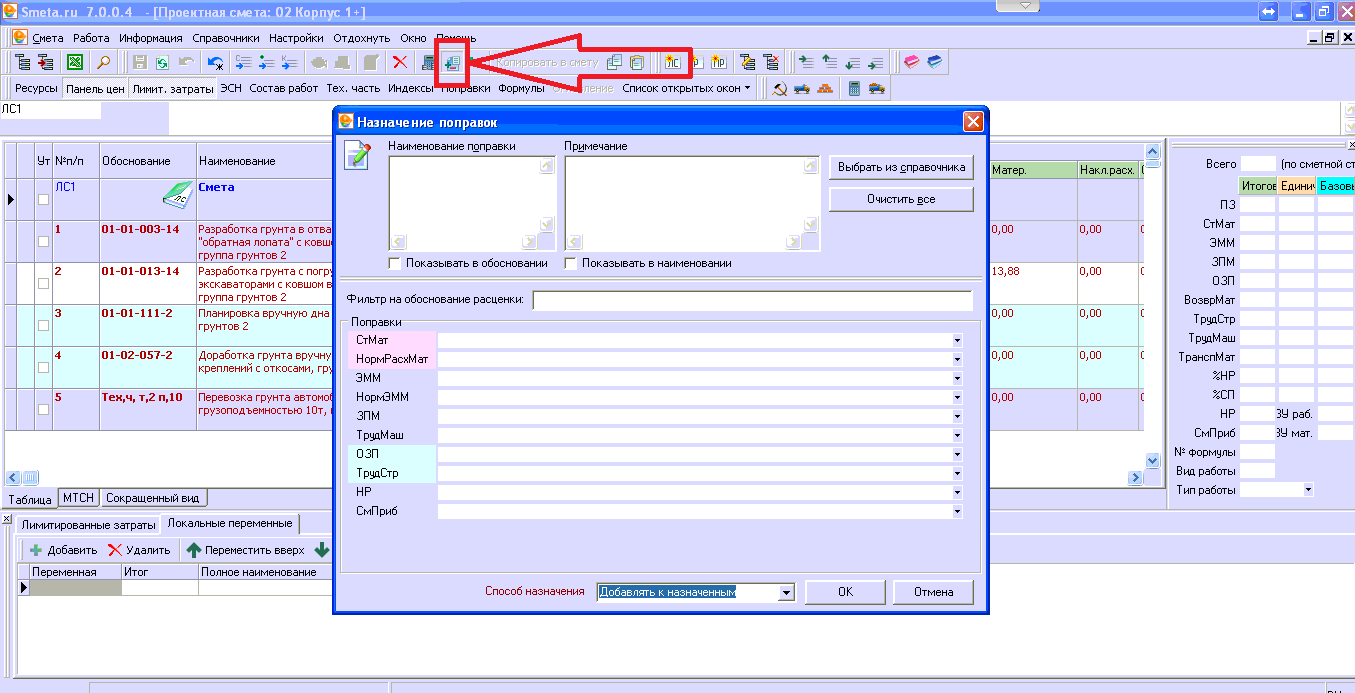Image resolution: width=1355 pixels, height=693 pixels.
Task: Click the table's horizontal scrollbar left arrow
Action: (13, 477)
